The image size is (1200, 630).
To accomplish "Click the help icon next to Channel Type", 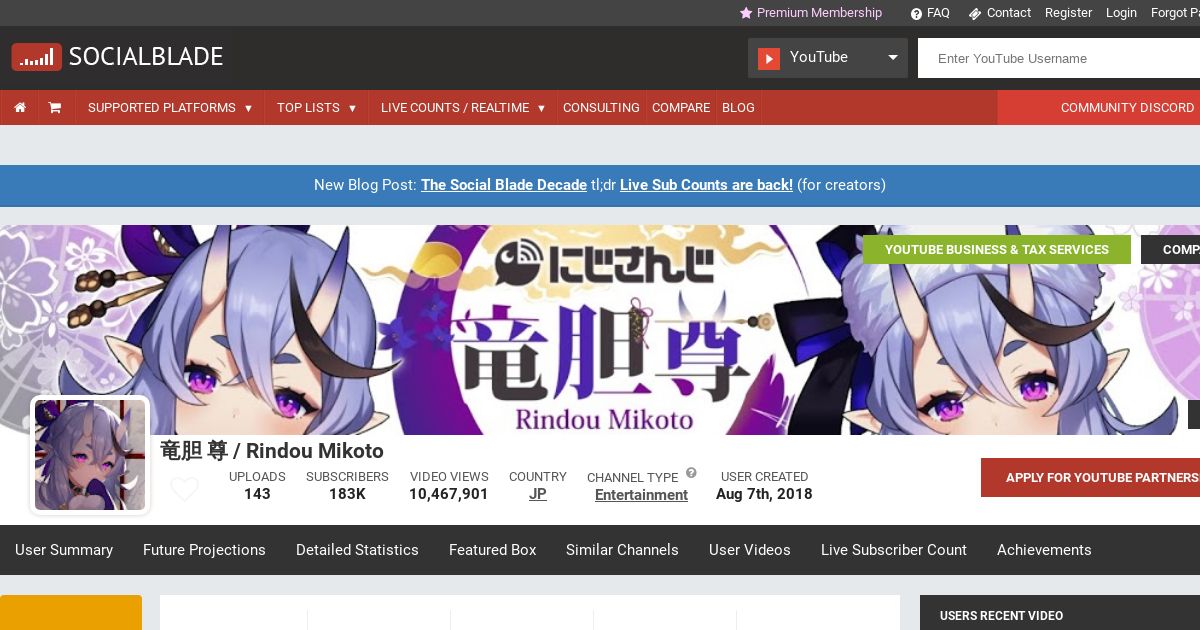I will [x=691, y=474].
